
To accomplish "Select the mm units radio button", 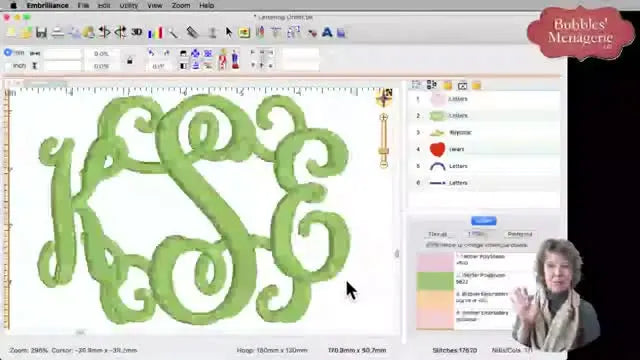I will (8, 52).
